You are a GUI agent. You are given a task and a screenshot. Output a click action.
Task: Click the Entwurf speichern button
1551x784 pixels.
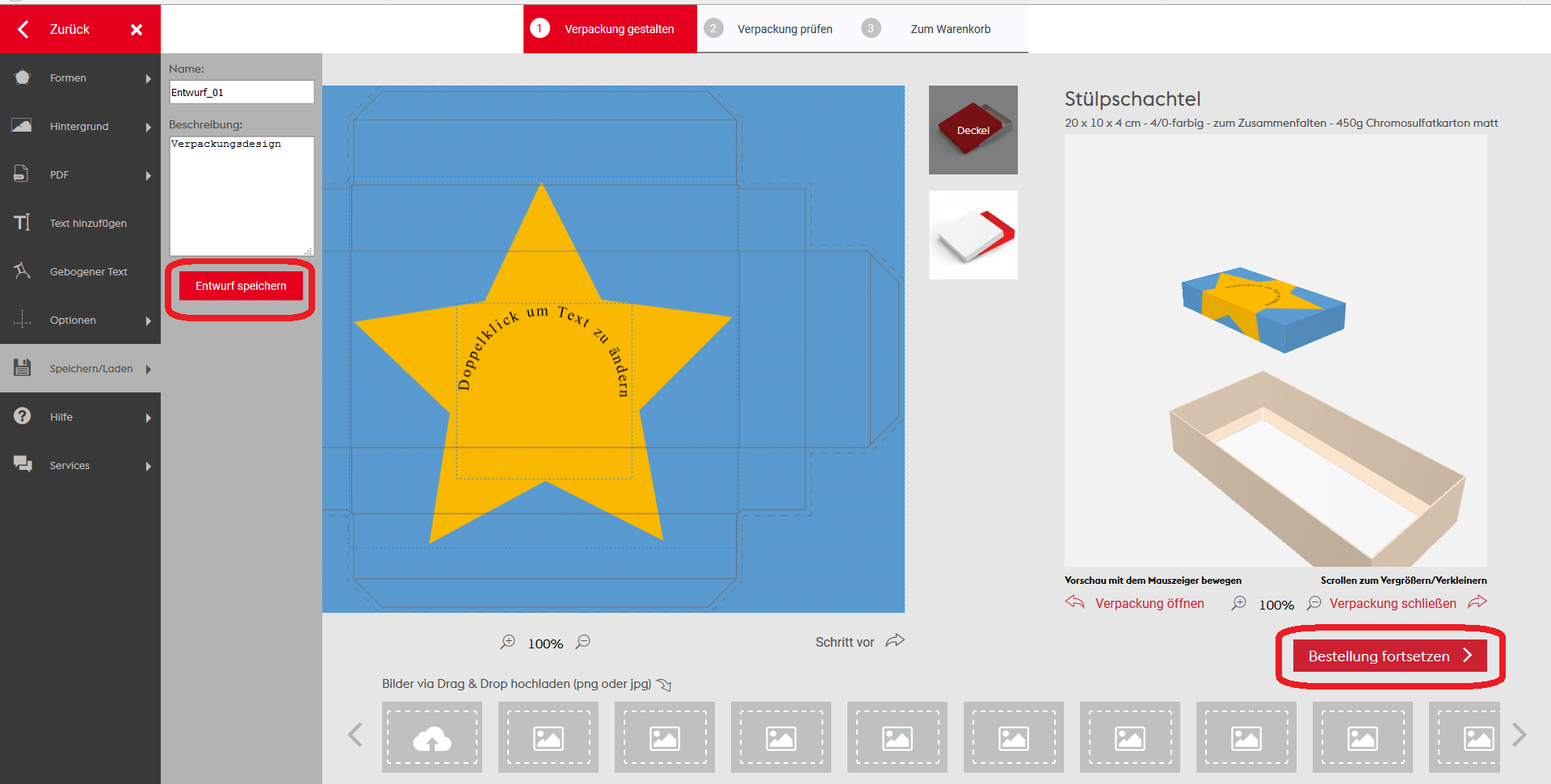click(241, 286)
